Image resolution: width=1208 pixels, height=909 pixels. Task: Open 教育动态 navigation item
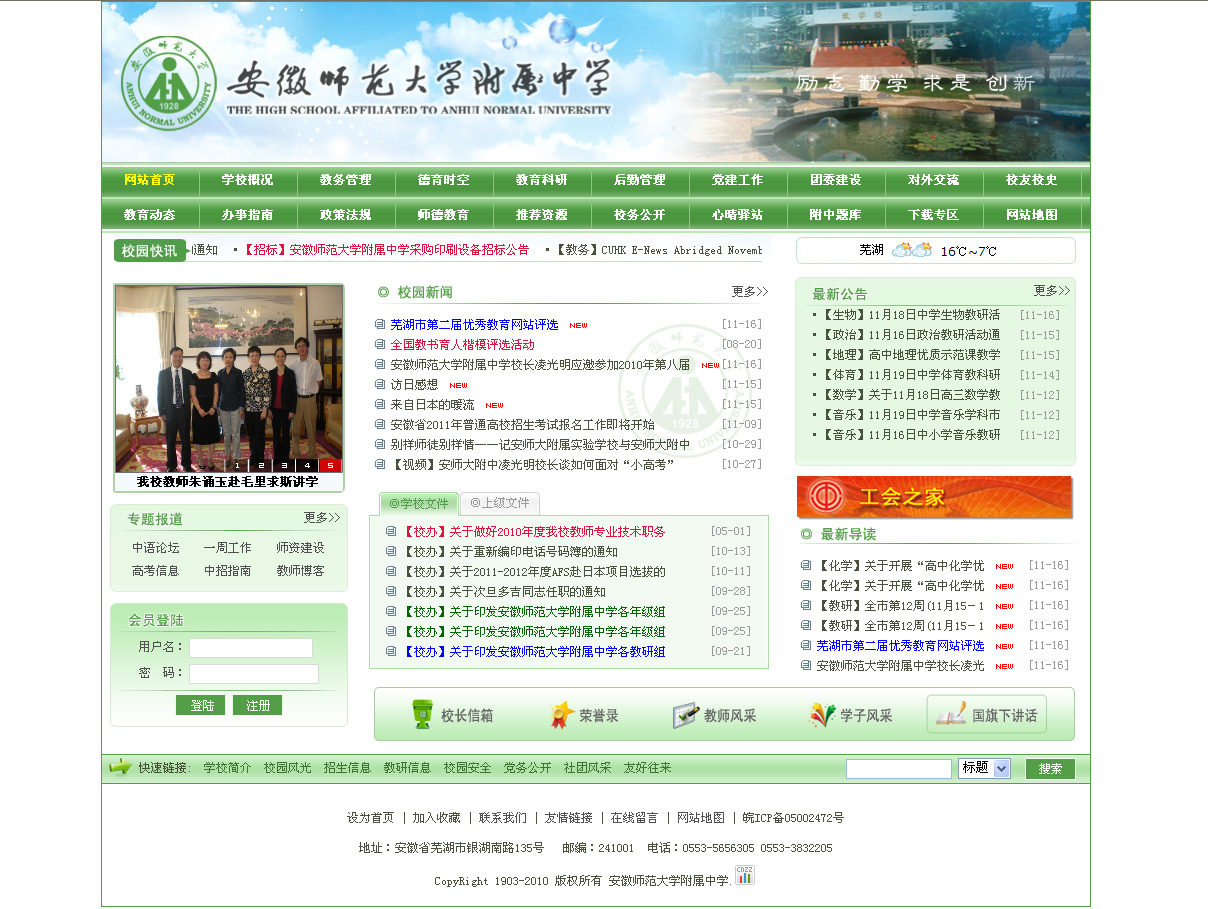pos(150,215)
